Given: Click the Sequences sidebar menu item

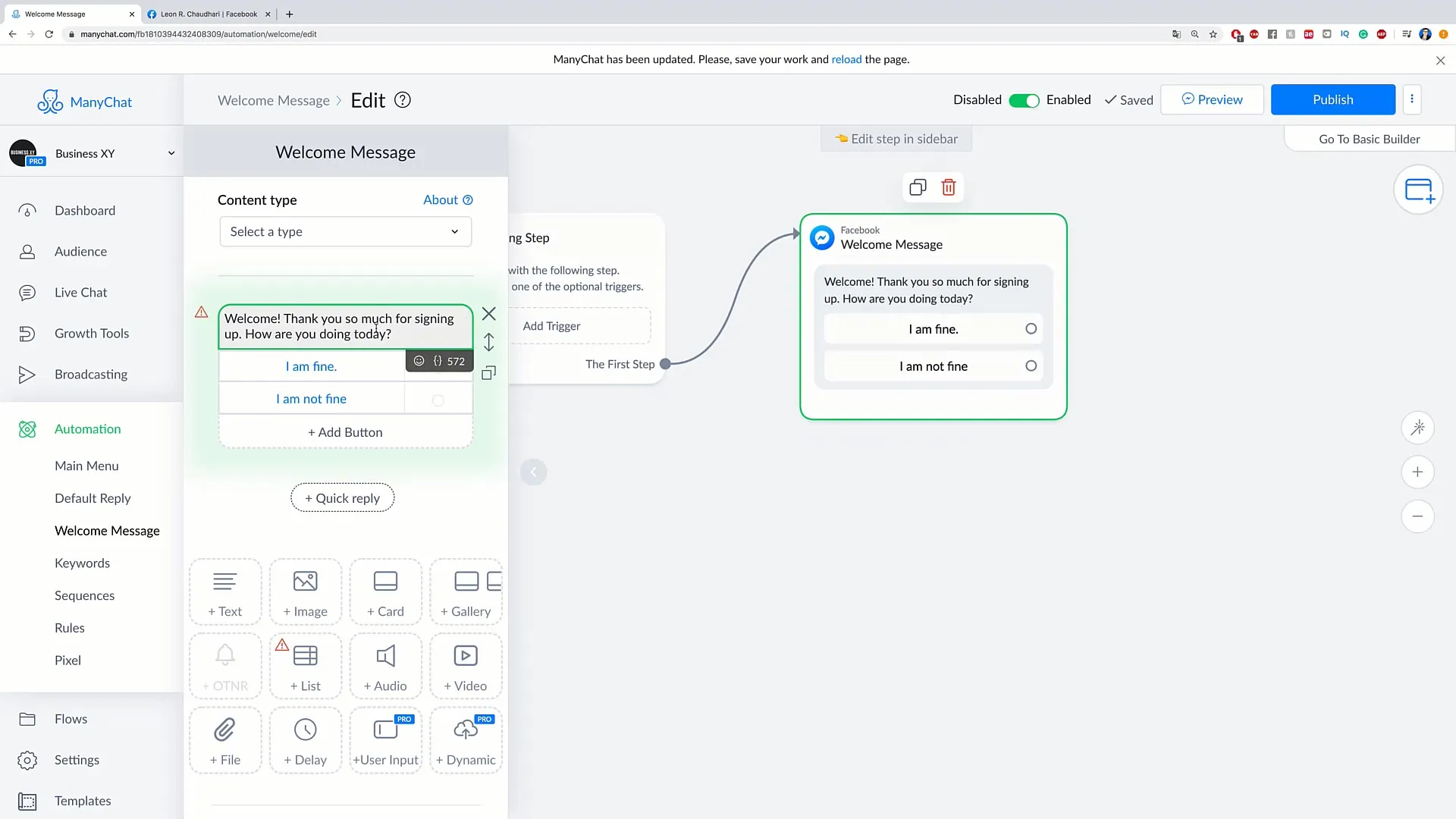Looking at the screenshot, I should click(84, 595).
